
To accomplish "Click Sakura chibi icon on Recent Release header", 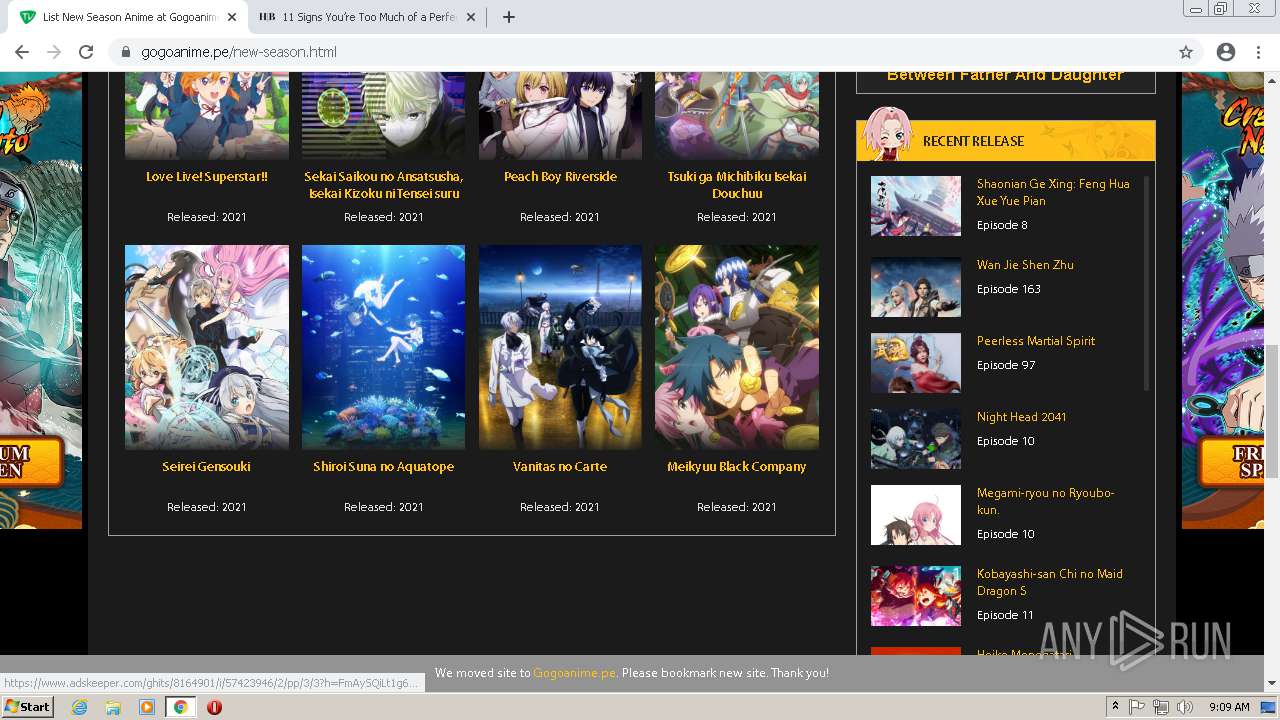I will click(886, 133).
